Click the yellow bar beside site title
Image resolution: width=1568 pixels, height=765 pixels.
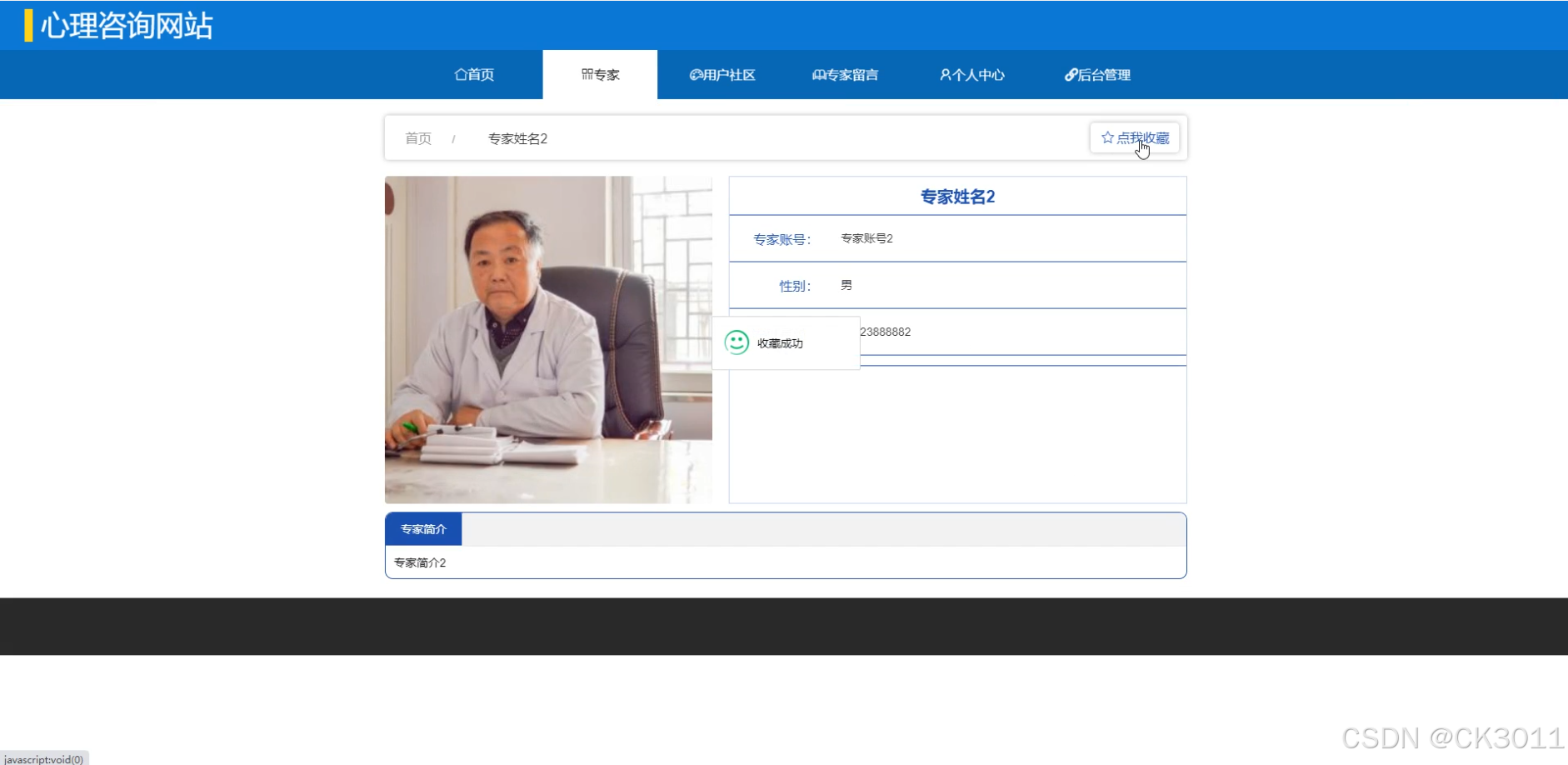pos(28,26)
